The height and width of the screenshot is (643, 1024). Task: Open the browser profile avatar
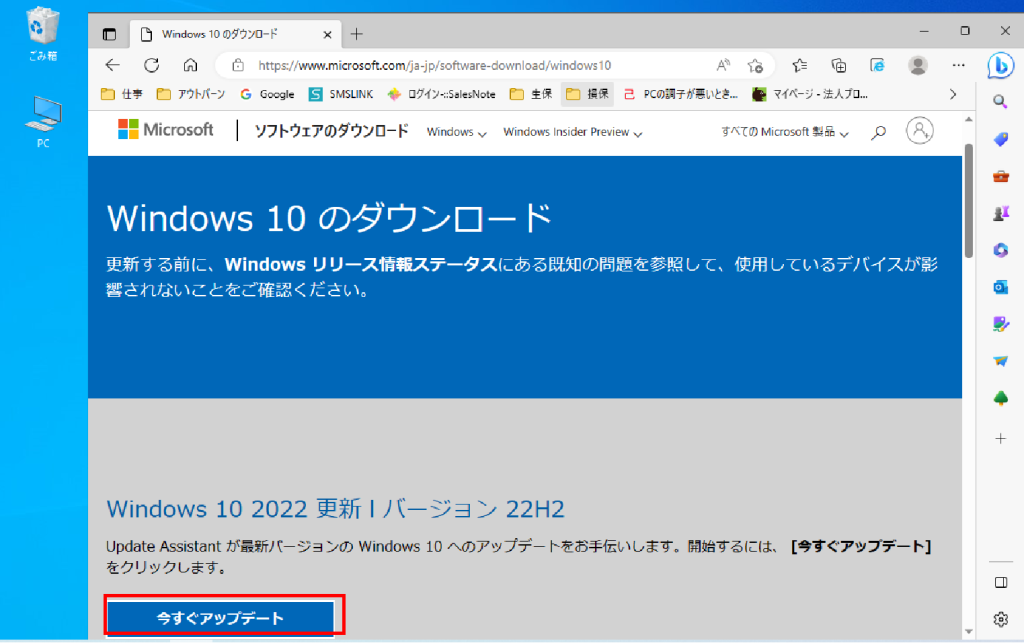click(x=918, y=65)
